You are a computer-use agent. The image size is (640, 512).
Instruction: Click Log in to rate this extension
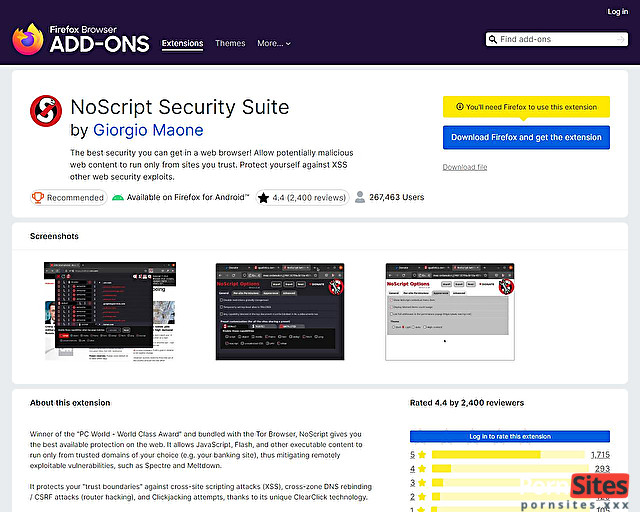pyautogui.click(x=510, y=436)
